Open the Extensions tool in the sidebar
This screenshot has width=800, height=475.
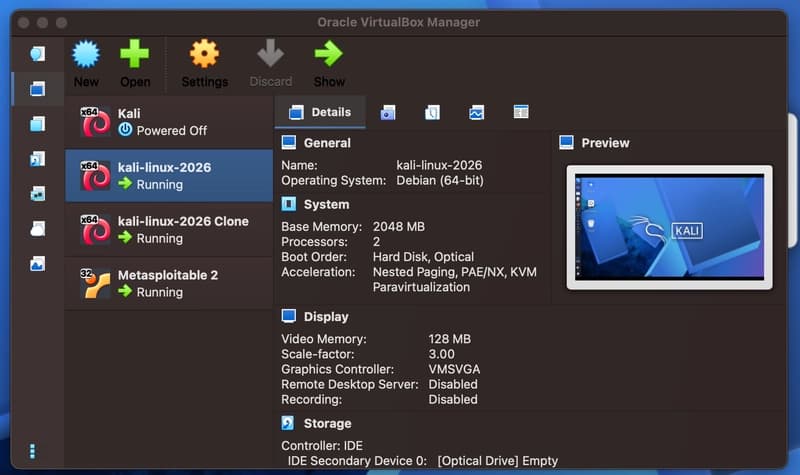click(x=37, y=124)
